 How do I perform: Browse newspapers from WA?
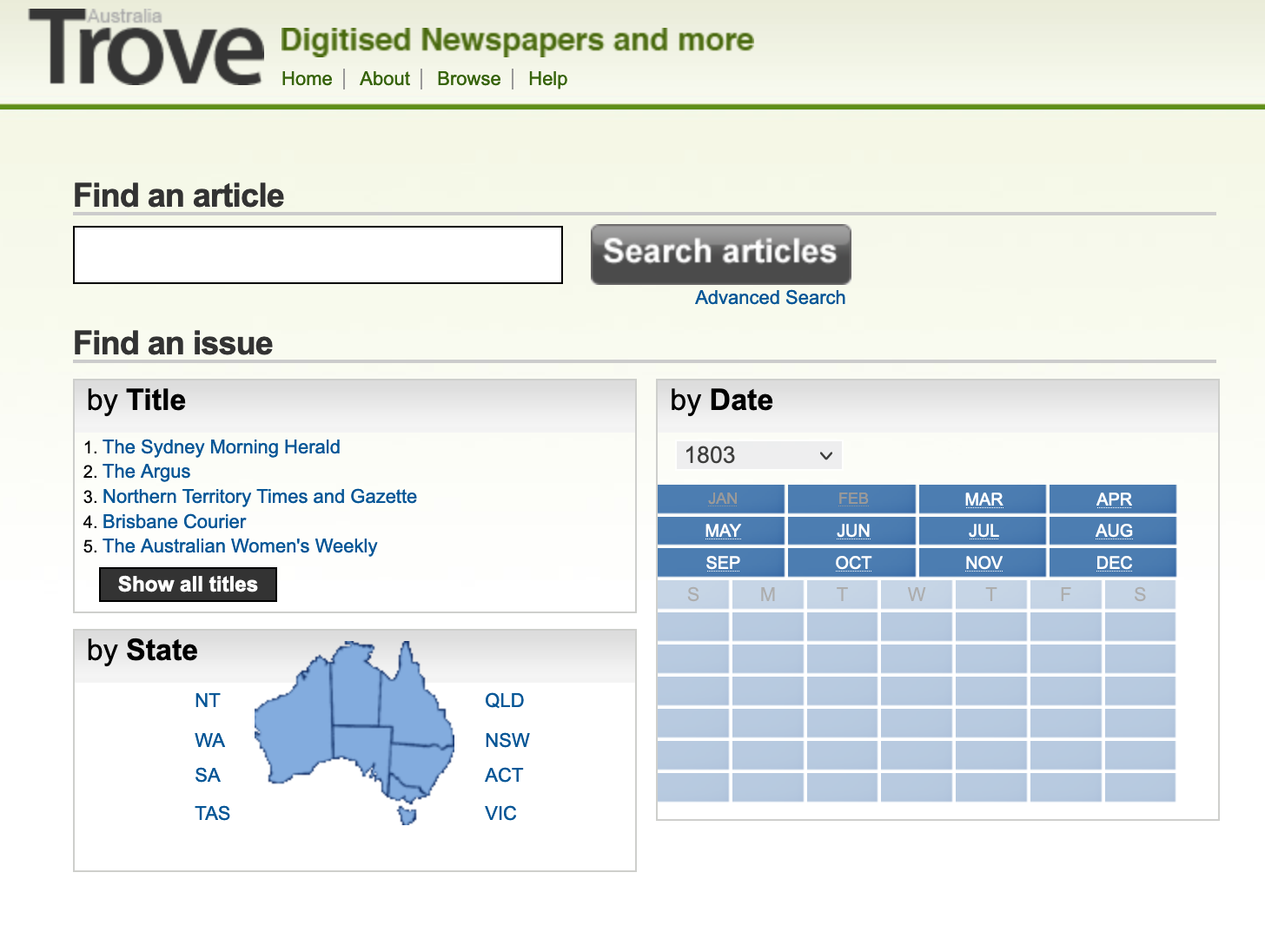[x=209, y=741]
